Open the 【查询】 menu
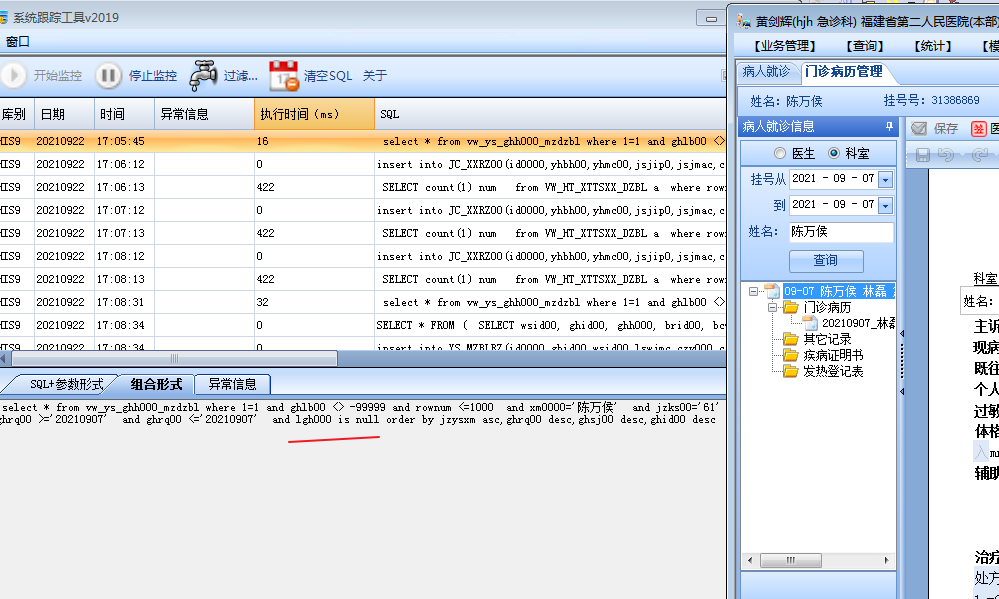 click(865, 46)
